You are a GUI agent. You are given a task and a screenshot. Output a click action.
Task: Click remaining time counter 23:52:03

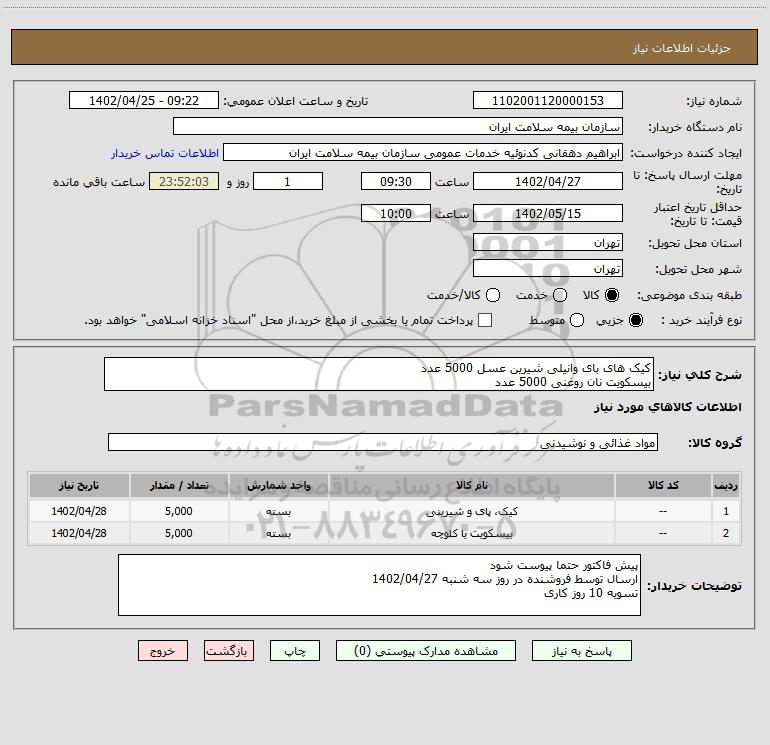pos(184,181)
